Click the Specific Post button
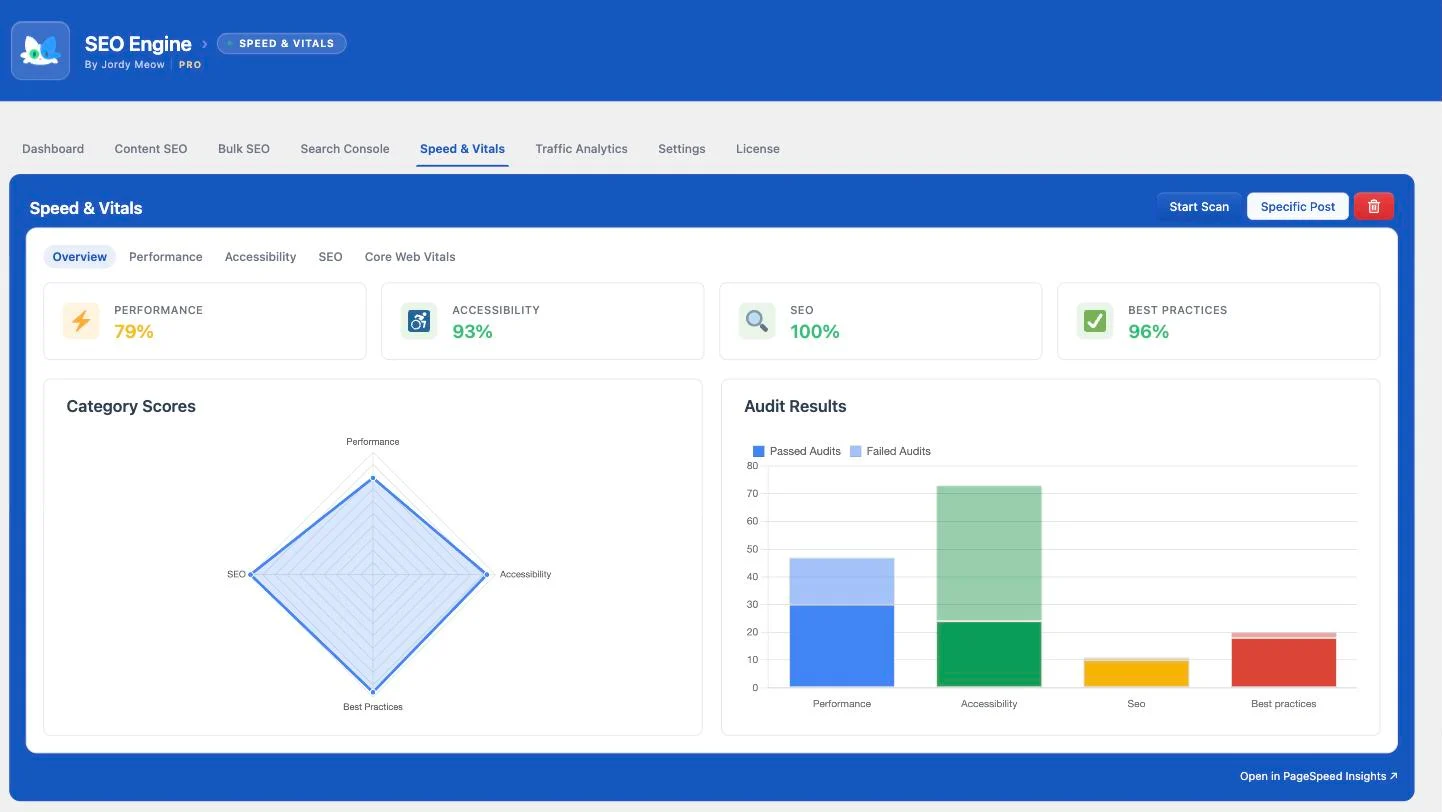The image size is (1442, 812). point(1298,206)
